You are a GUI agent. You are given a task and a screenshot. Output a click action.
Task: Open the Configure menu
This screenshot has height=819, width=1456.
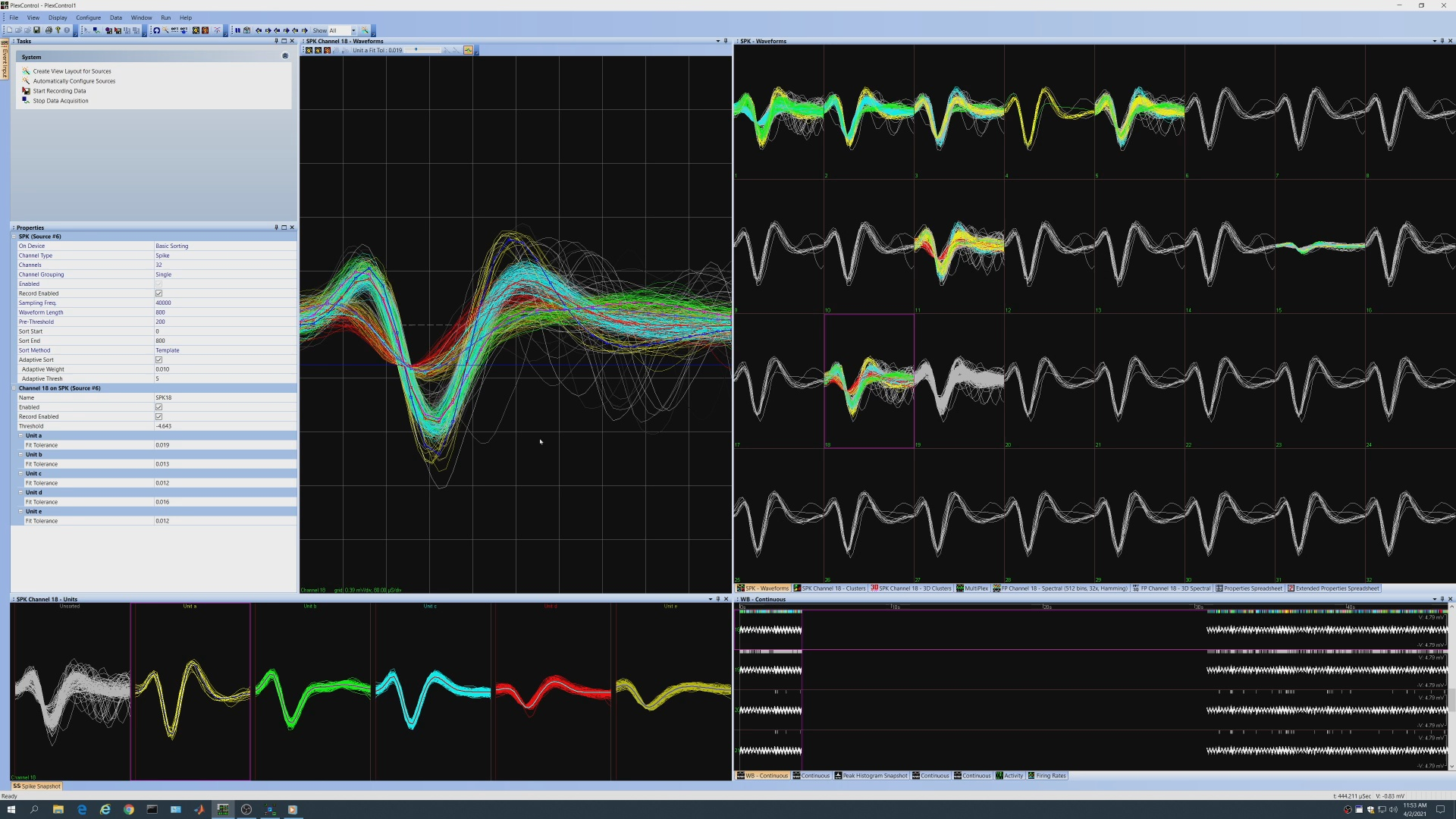coord(88,17)
